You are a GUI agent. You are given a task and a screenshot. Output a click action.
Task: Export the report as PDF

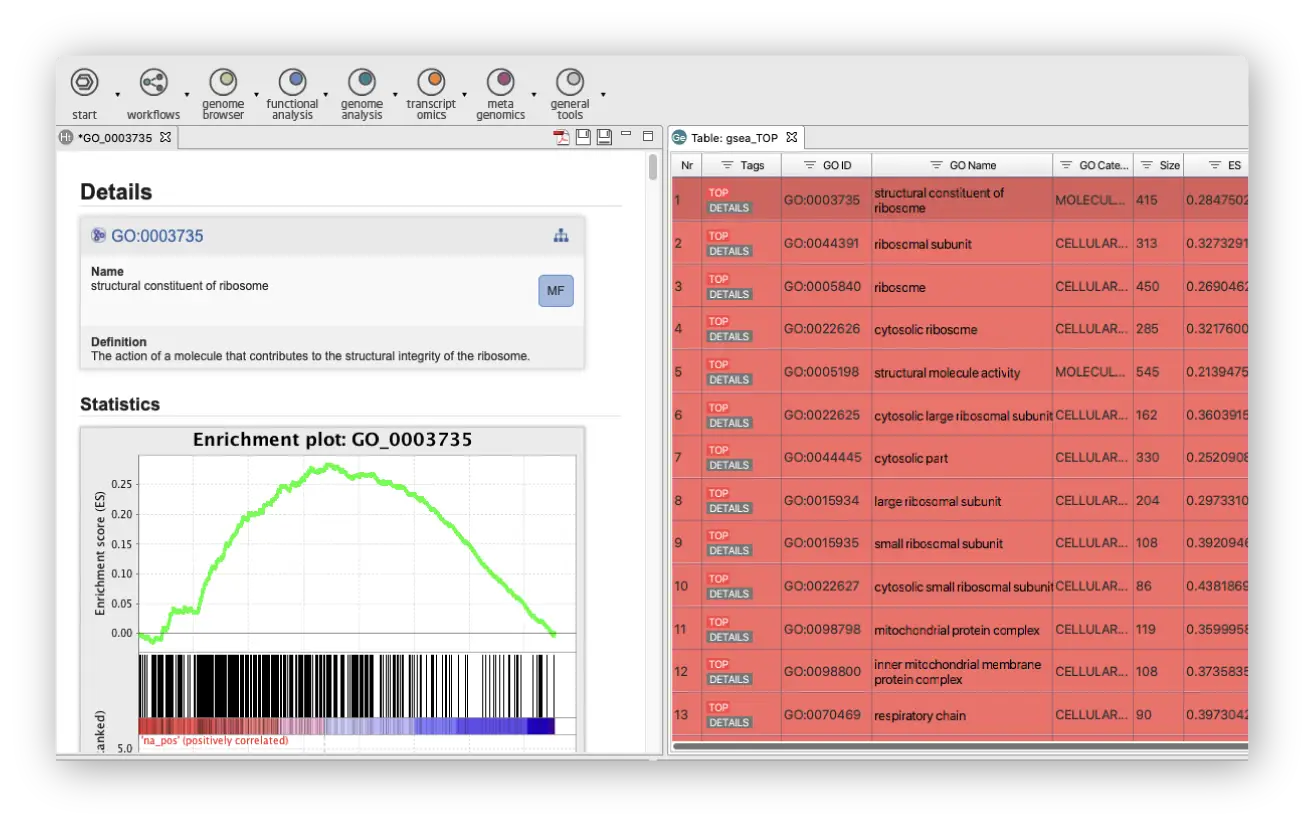pos(562,138)
